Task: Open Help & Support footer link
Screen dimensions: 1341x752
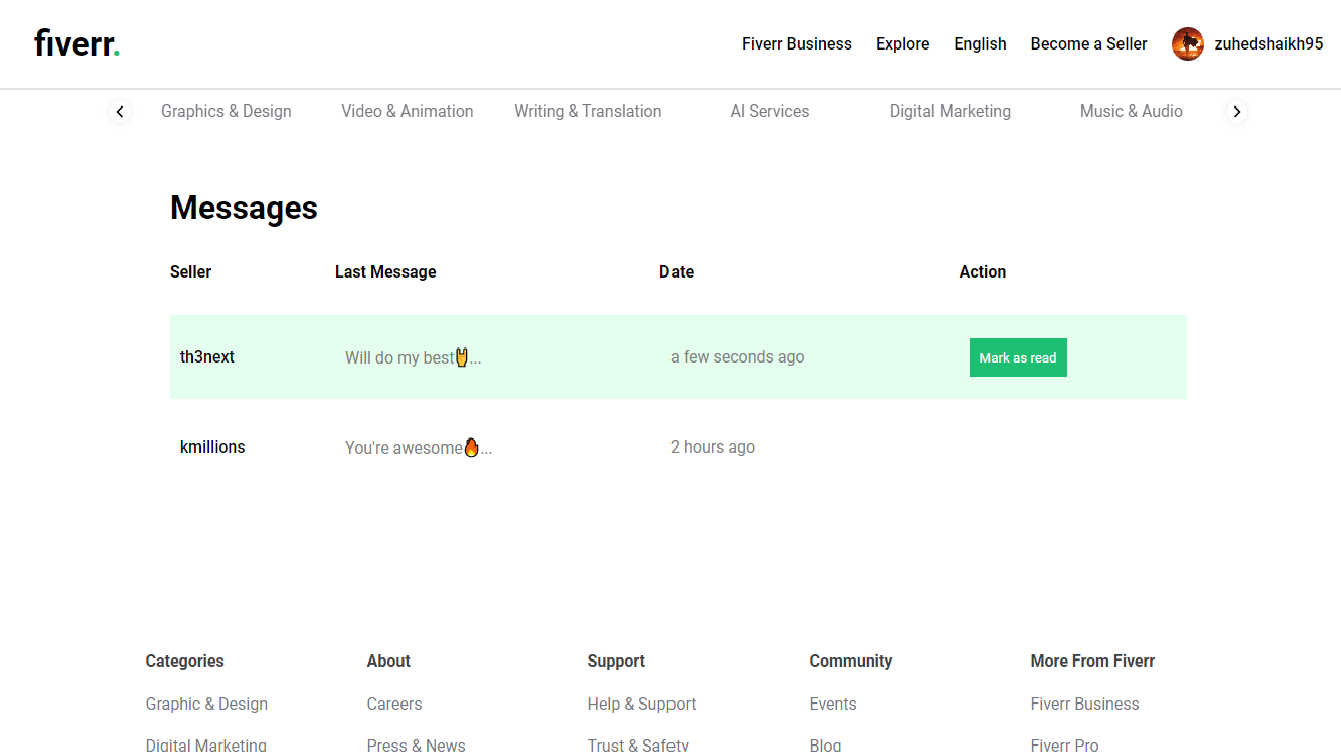Action: [642, 704]
